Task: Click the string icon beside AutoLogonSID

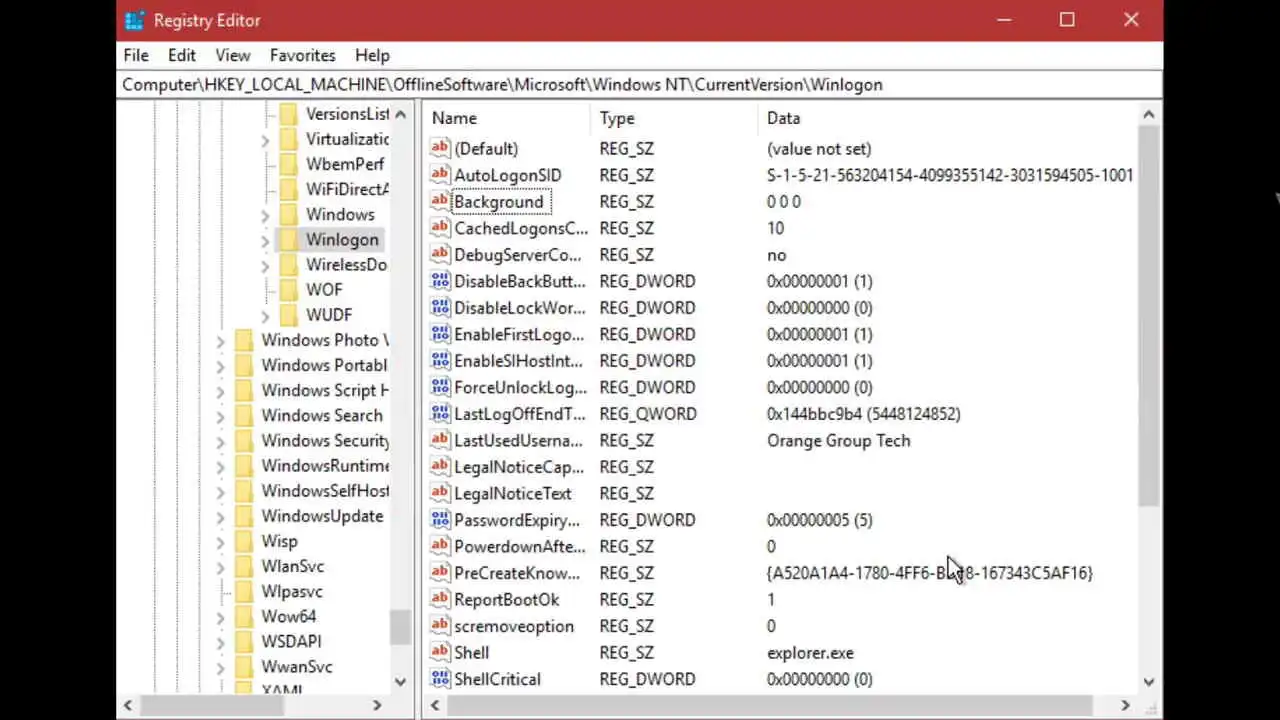Action: pyautogui.click(x=440, y=175)
